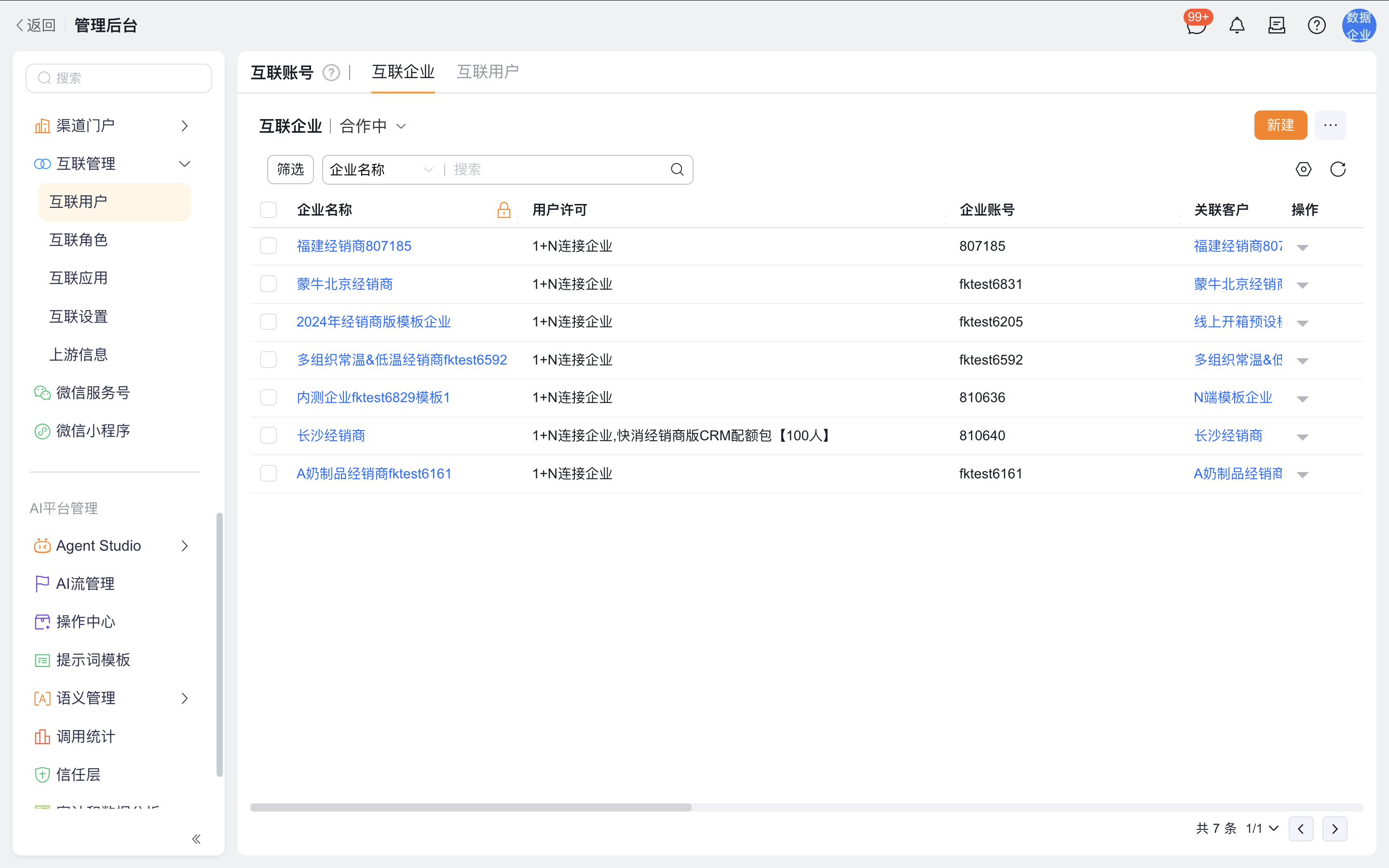1389x868 pixels.
Task: Open the column settings hexagon icon
Action: pyautogui.click(x=1304, y=169)
